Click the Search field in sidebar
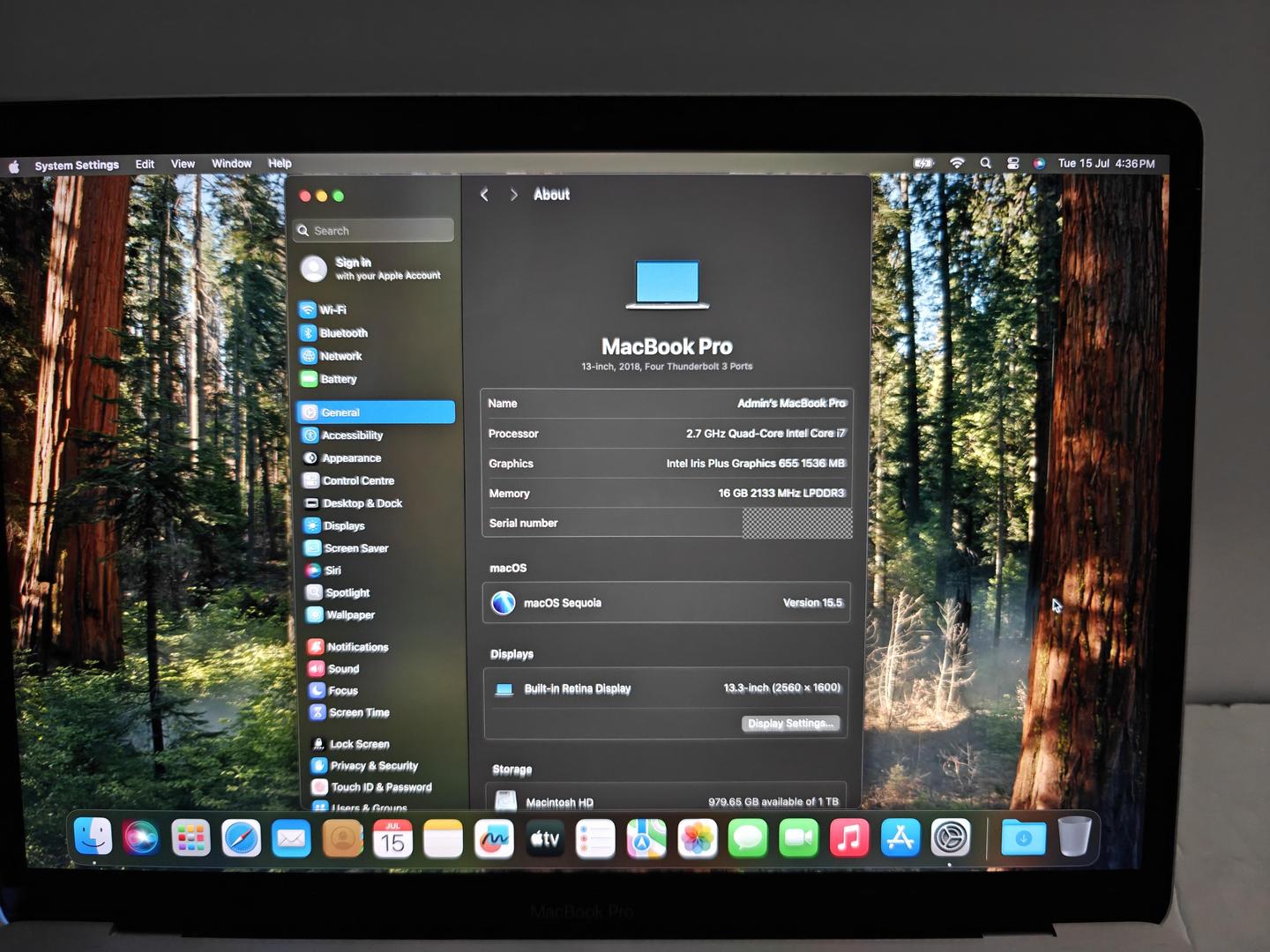Image resolution: width=1270 pixels, height=952 pixels. (375, 231)
